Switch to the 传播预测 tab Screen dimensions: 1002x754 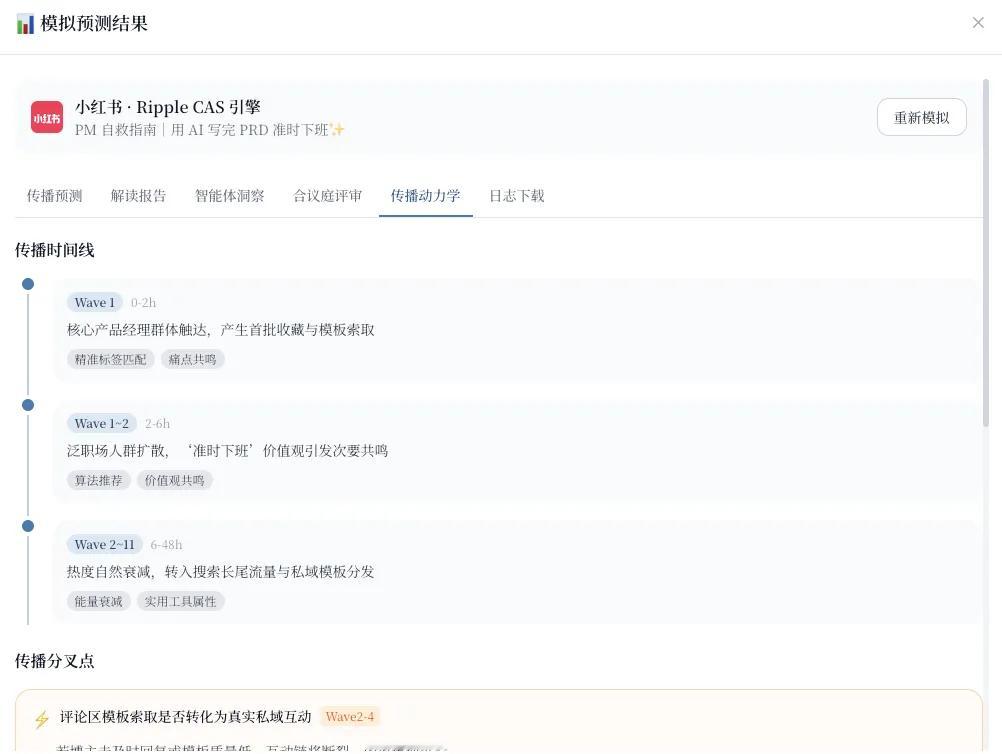[x=54, y=196]
